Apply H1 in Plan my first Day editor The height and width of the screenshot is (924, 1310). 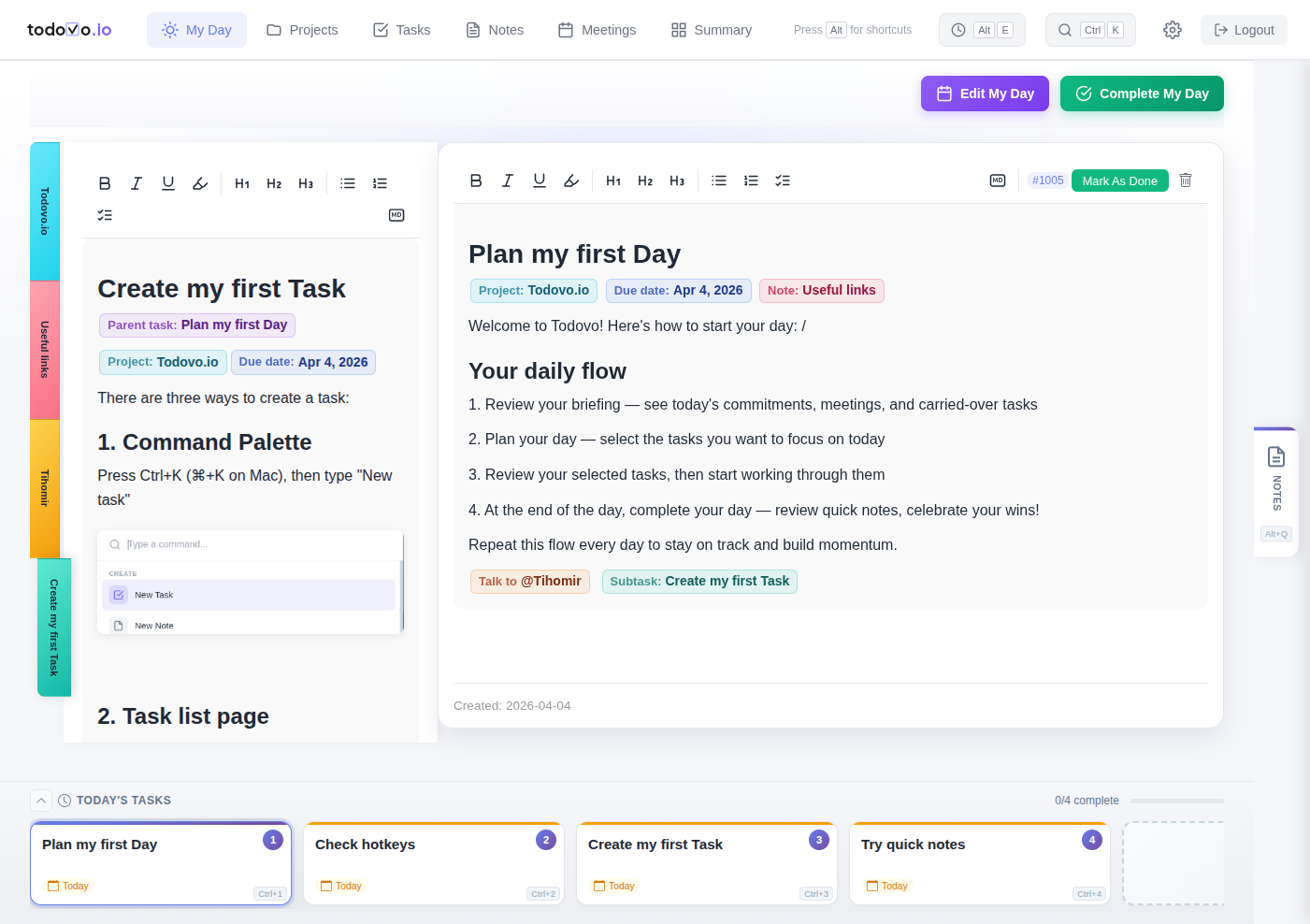click(613, 180)
